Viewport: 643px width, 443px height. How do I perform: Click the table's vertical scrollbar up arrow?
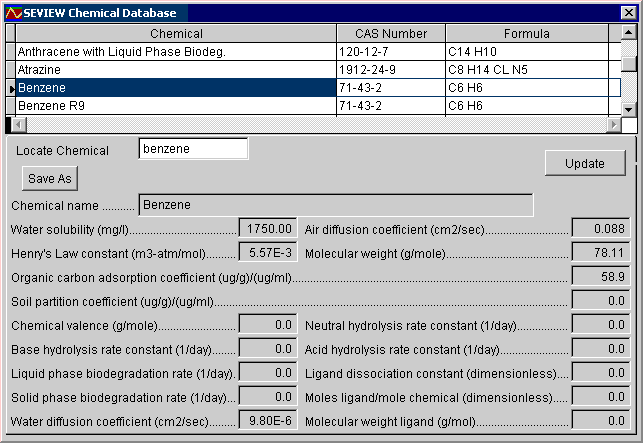tap(628, 32)
